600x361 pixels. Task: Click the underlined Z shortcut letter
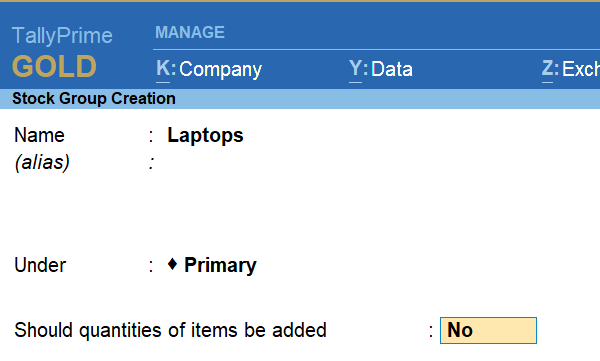pos(548,69)
